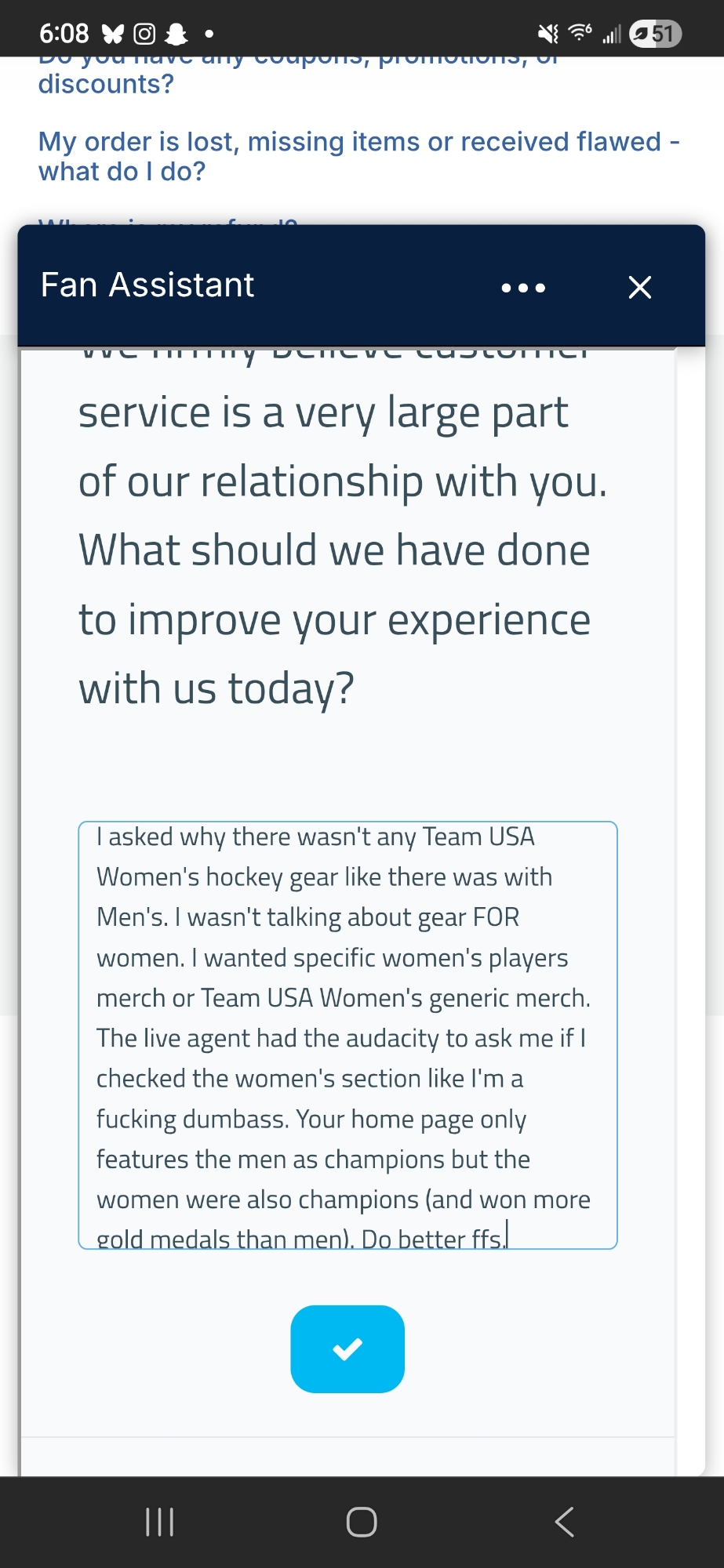The width and height of the screenshot is (724, 1568).
Task: Open the Fan Assistant three-dot options menu
Action: [x=523, y=288]
